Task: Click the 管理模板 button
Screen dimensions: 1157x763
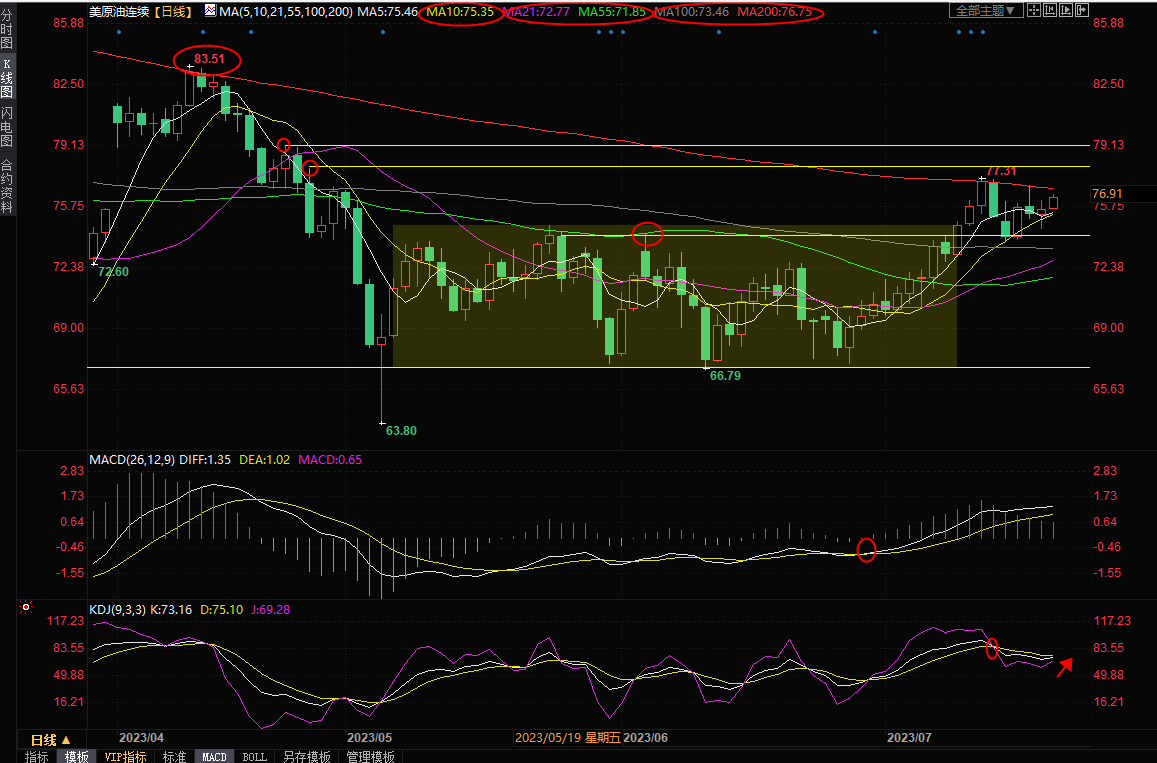Action: click(370, 757)
